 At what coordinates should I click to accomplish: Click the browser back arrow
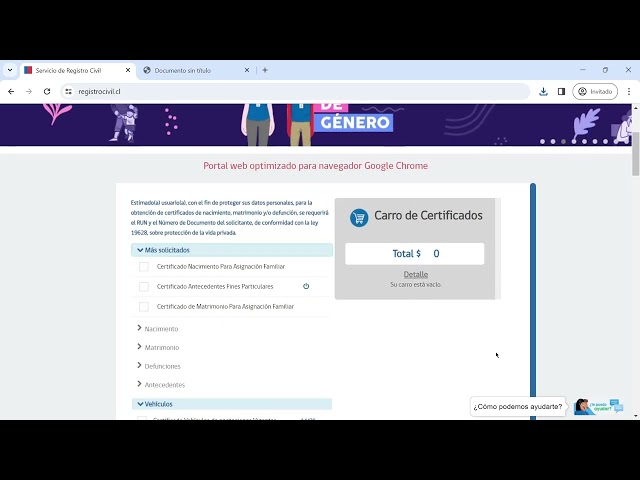[x=11, y=91]
